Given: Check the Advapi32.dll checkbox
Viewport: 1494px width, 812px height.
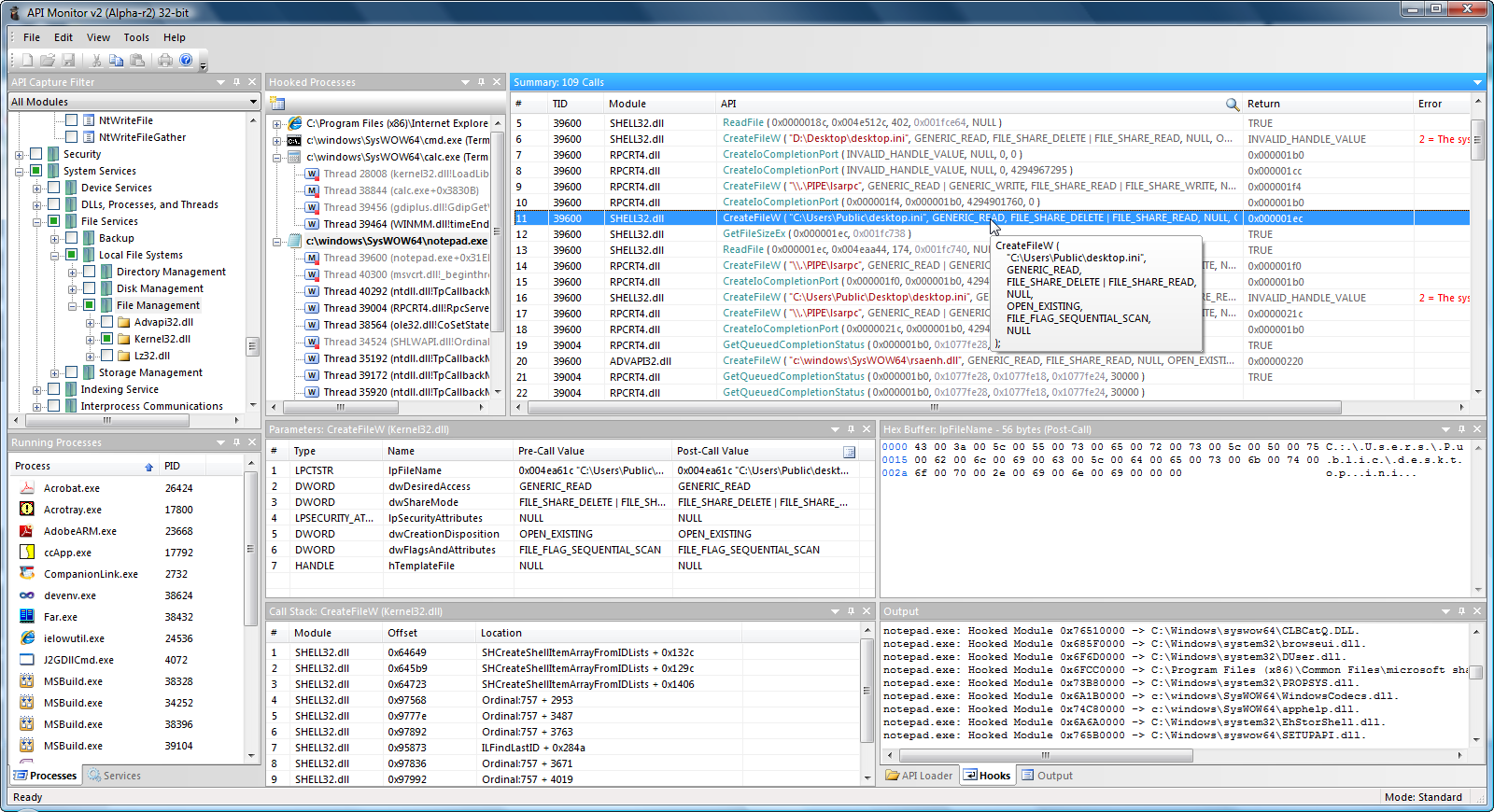Looking at the screenshot, I should [x=107, y=322].
